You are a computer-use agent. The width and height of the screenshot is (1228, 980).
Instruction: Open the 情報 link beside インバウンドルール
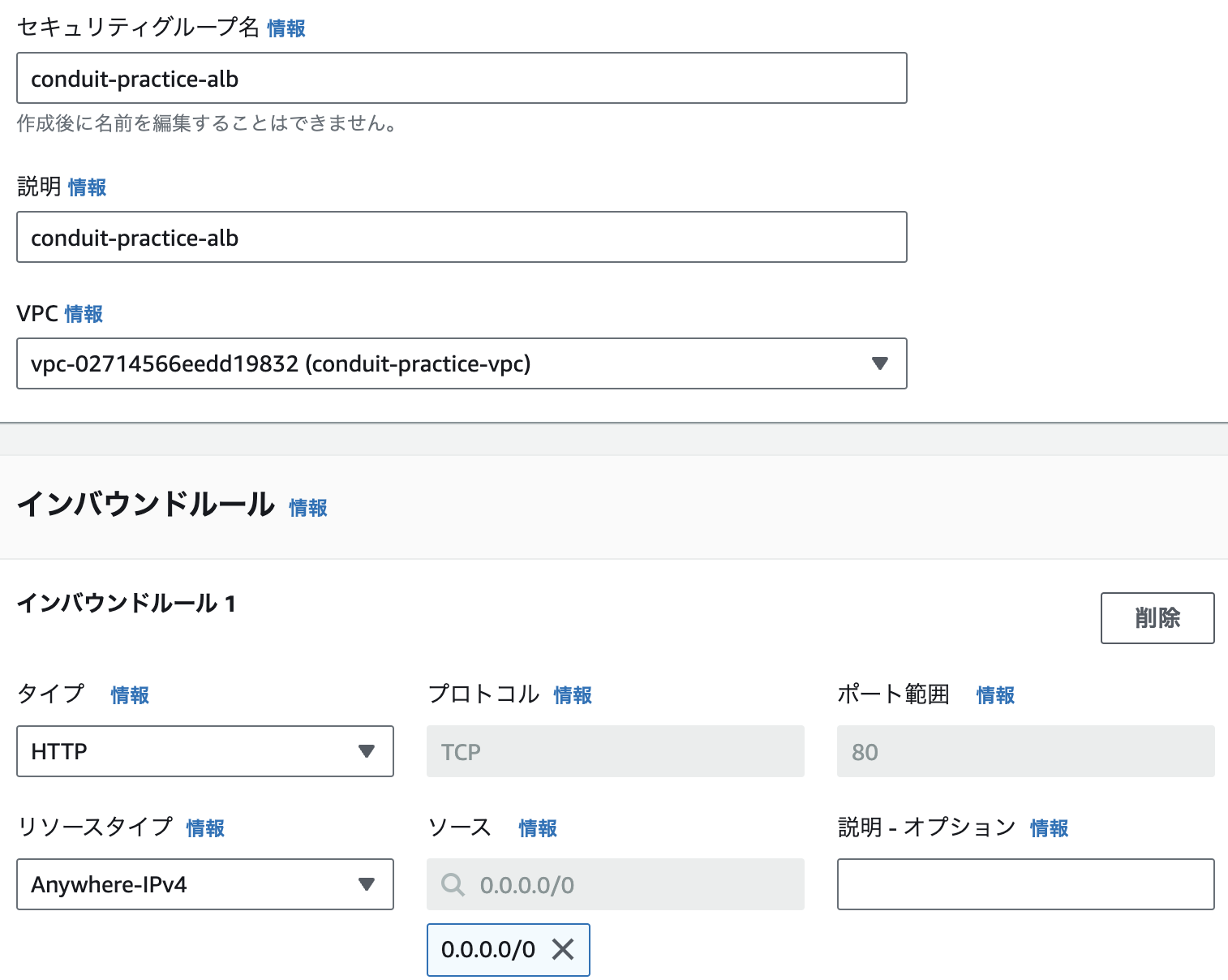coord(307,508)
